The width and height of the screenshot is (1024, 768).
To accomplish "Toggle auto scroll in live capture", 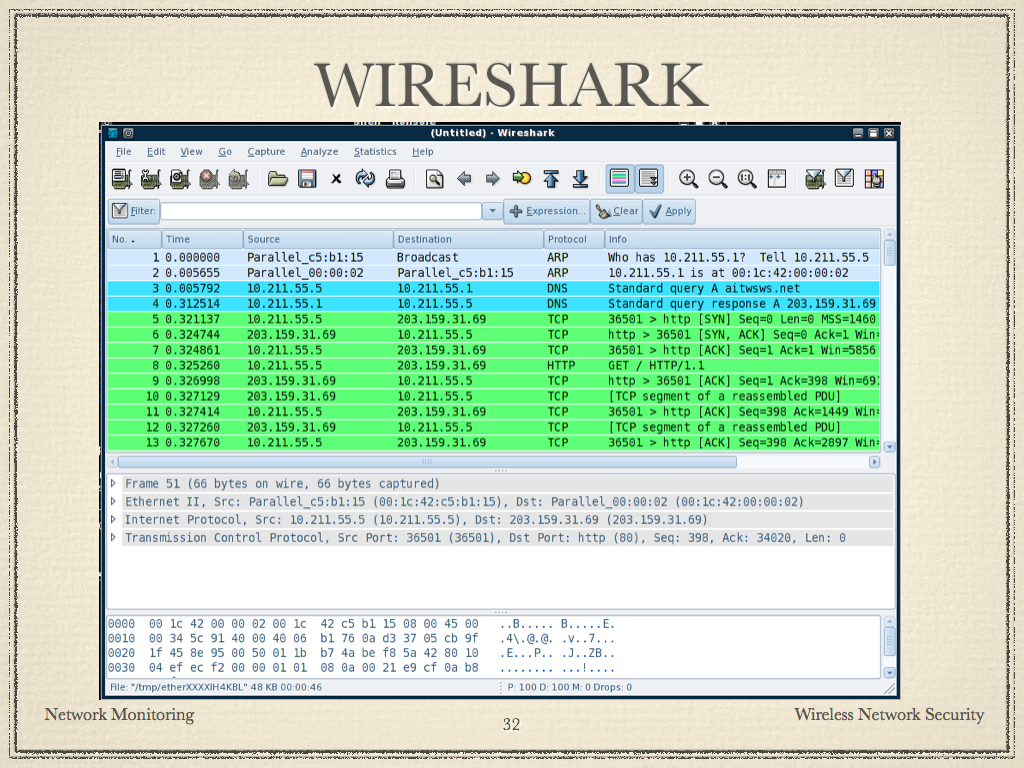I will tap(649, 179).
